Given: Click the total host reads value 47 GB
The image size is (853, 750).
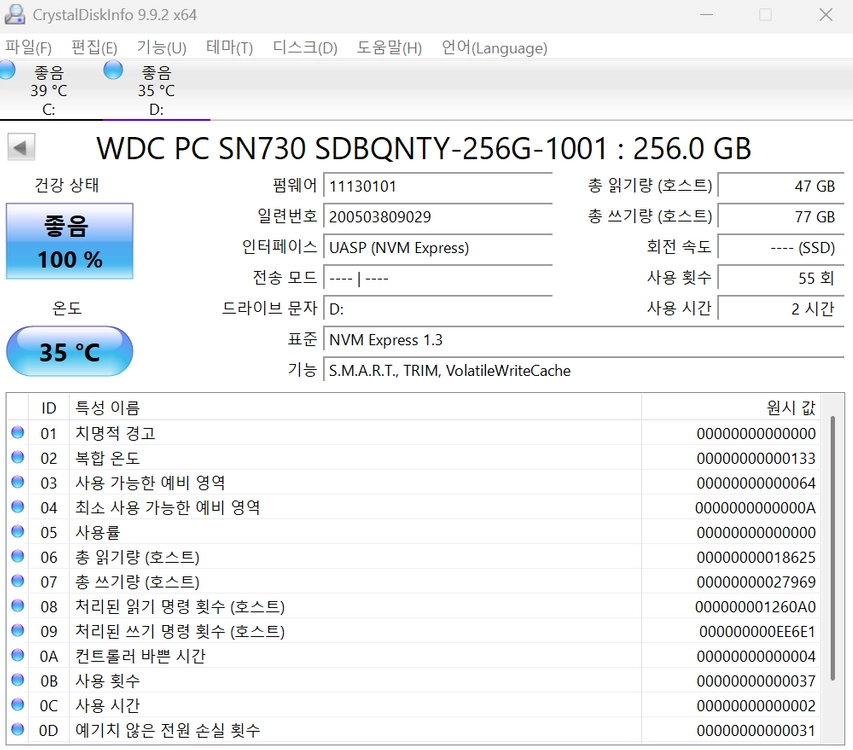Looking at the screenshot, I should (781, 186).
